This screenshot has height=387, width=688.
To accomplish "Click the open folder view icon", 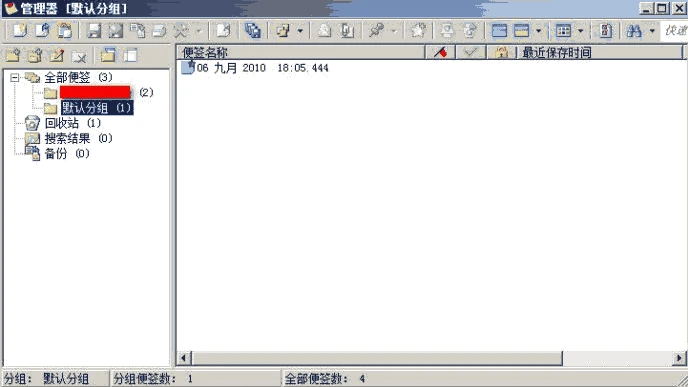I will pyautogui.click(x=108, y=55).
